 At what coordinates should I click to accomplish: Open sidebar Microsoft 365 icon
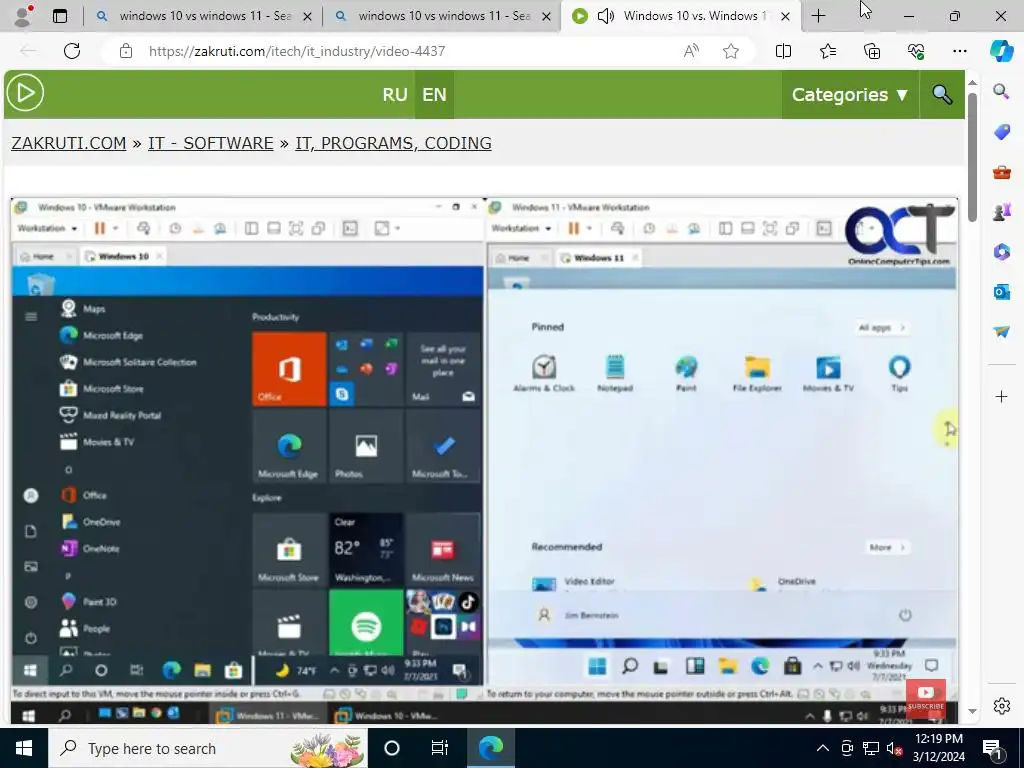[x=1001, y=251]
